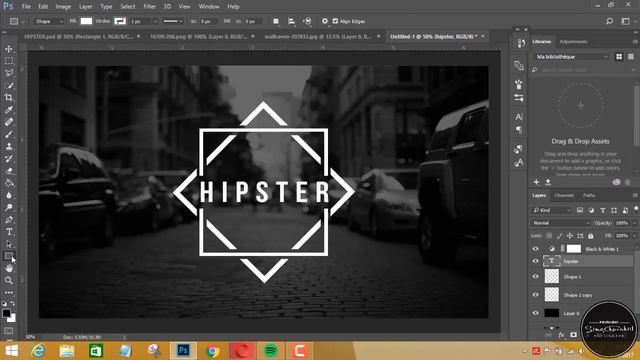Open the tool preset picker arrow
The image size is (640, 360).
pos(23,21)
